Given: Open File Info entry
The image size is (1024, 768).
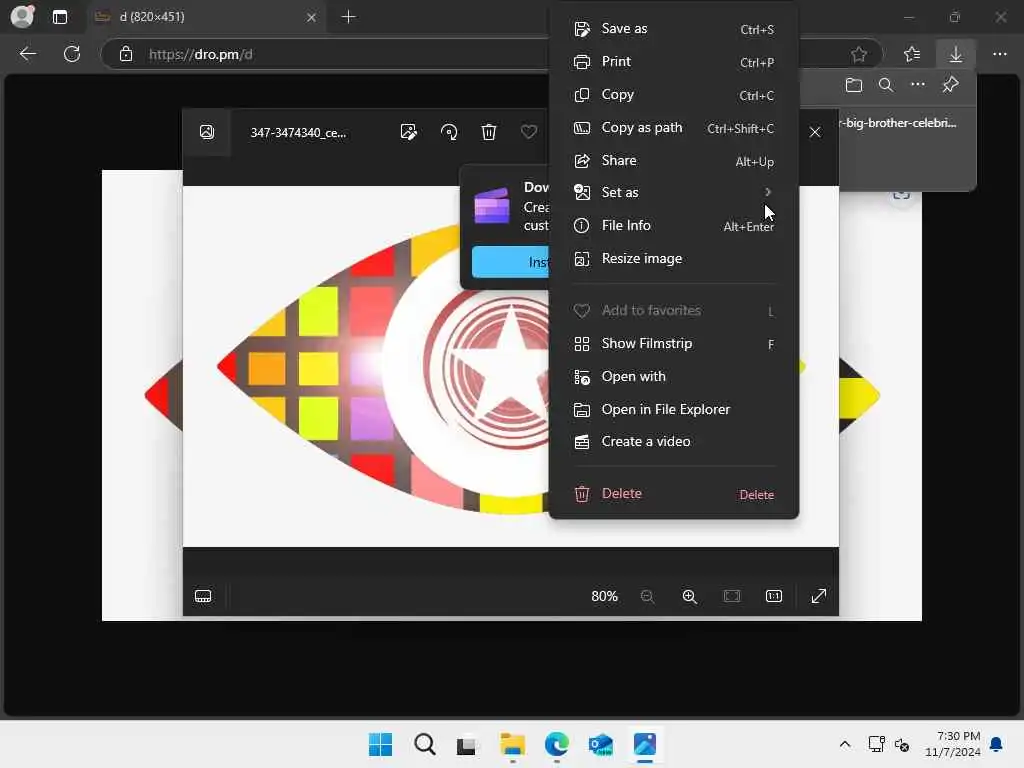Looking at the screenshot, I should [x=673, y=225].
